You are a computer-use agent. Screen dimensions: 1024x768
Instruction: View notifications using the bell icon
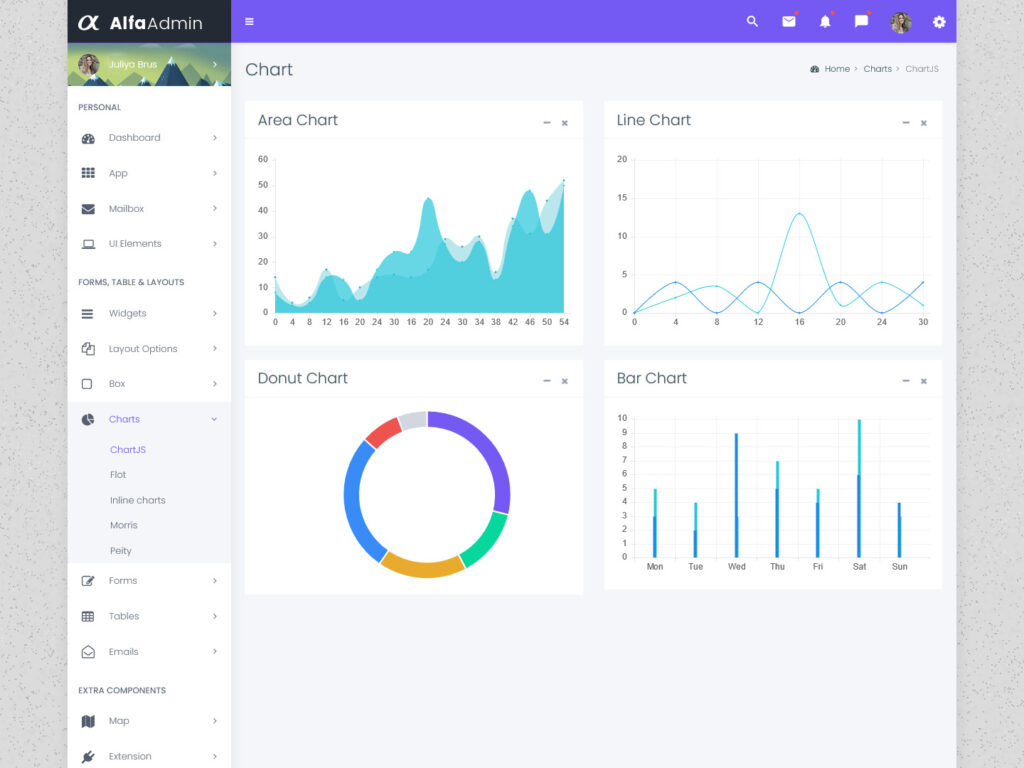tap(824, 21)
